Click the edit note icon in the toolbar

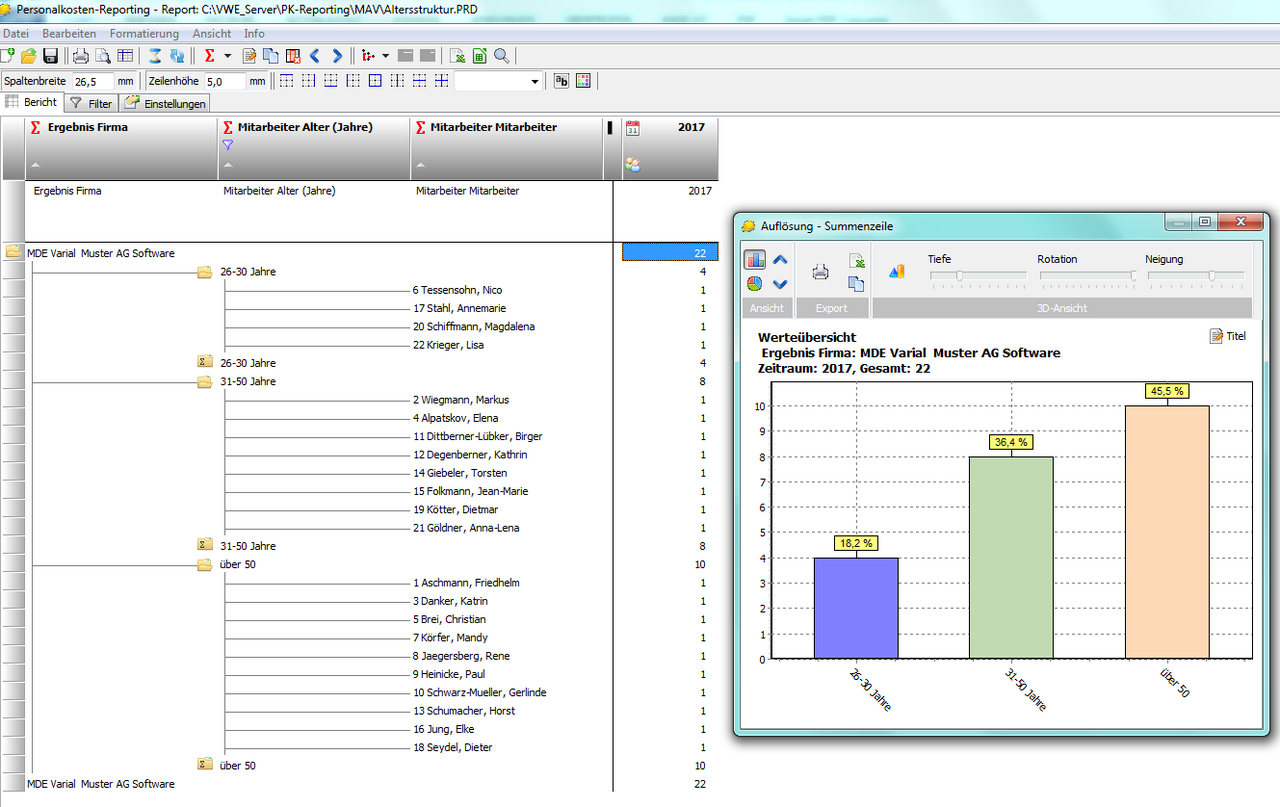(x=250, y=56)
